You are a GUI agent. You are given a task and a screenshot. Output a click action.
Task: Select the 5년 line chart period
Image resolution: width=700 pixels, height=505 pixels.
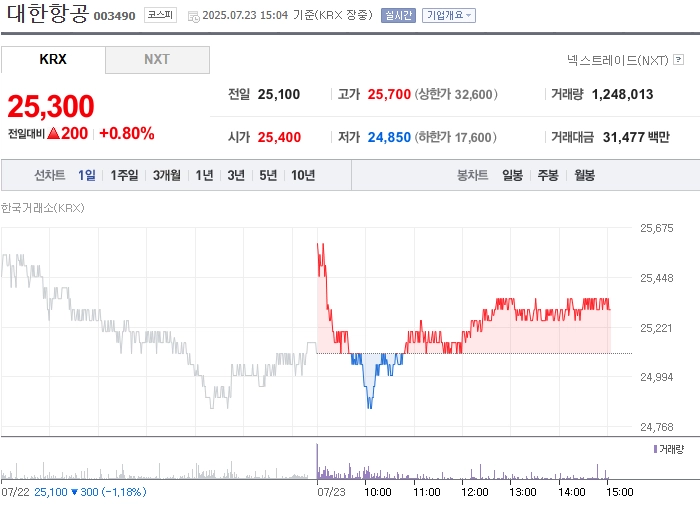[x=268, y=175]
